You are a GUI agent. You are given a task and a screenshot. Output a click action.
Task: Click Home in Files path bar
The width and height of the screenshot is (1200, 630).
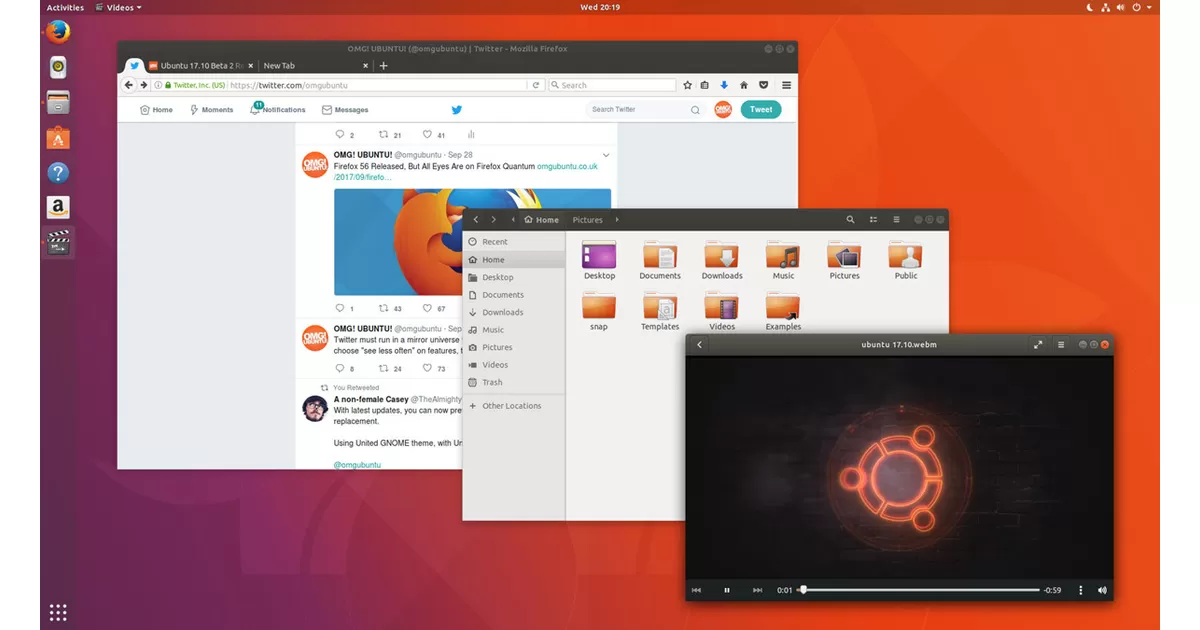click(x=541, y=220)
